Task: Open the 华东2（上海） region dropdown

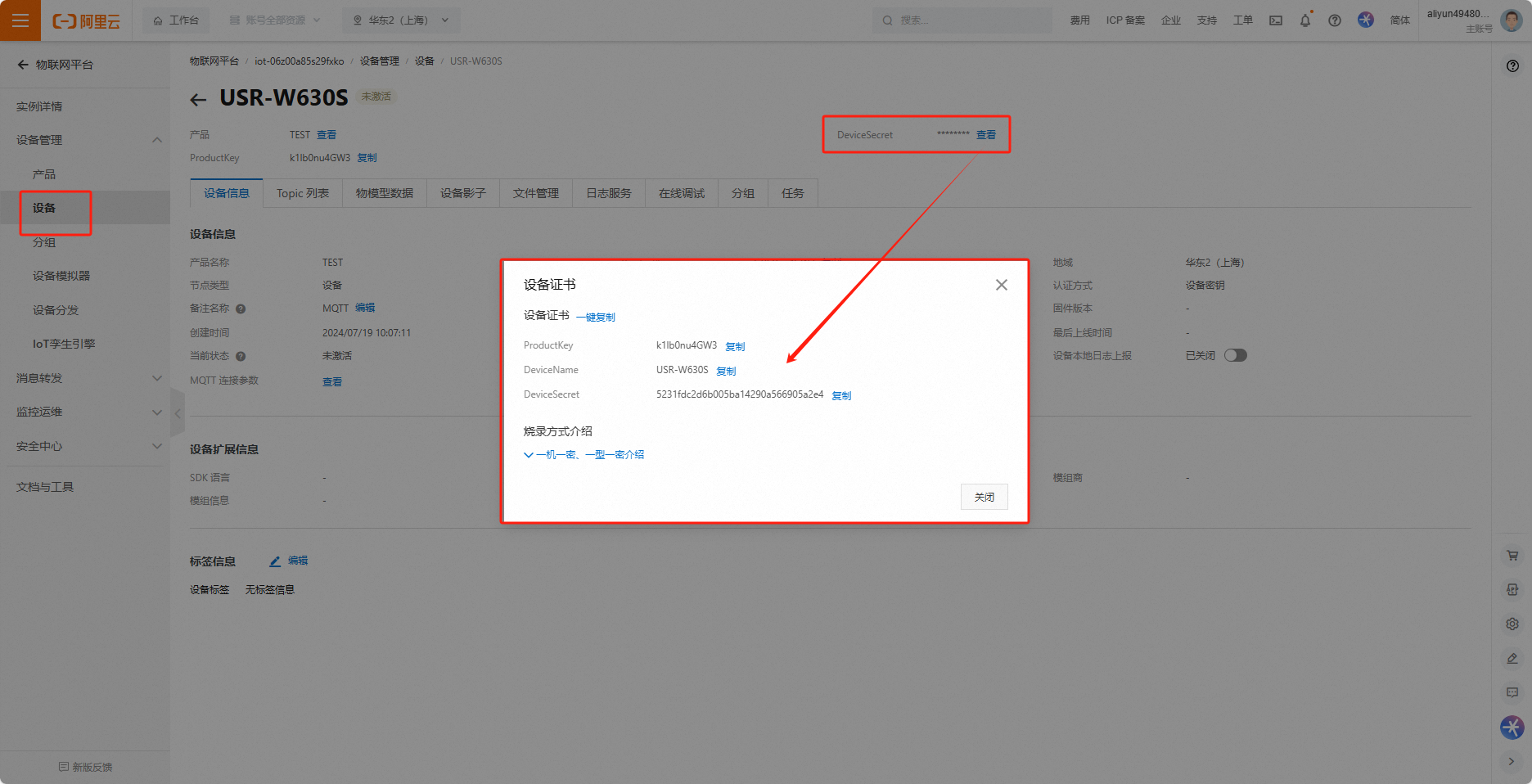Action: [401, 20]
